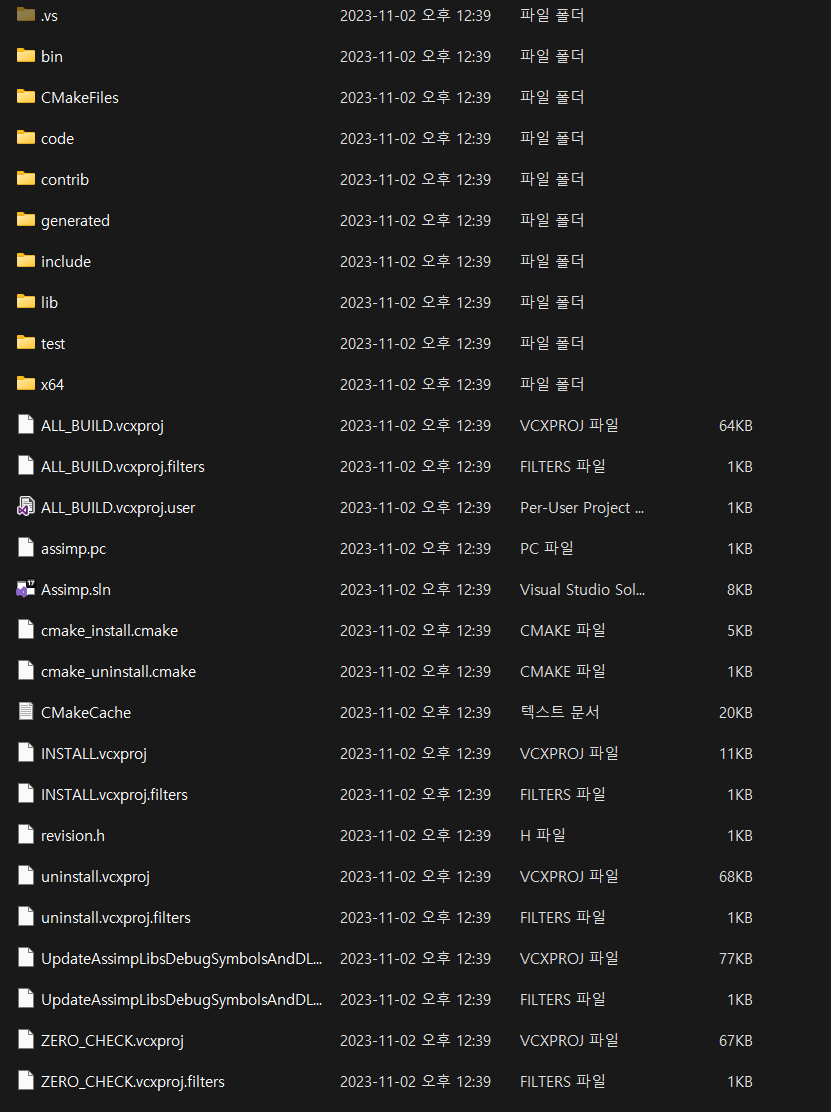The width and height of the screenshot is (831, 1112).
Task: Click the uninstall.vcxproj file icon
Action: pyautogui.click(x=26, y=876)
